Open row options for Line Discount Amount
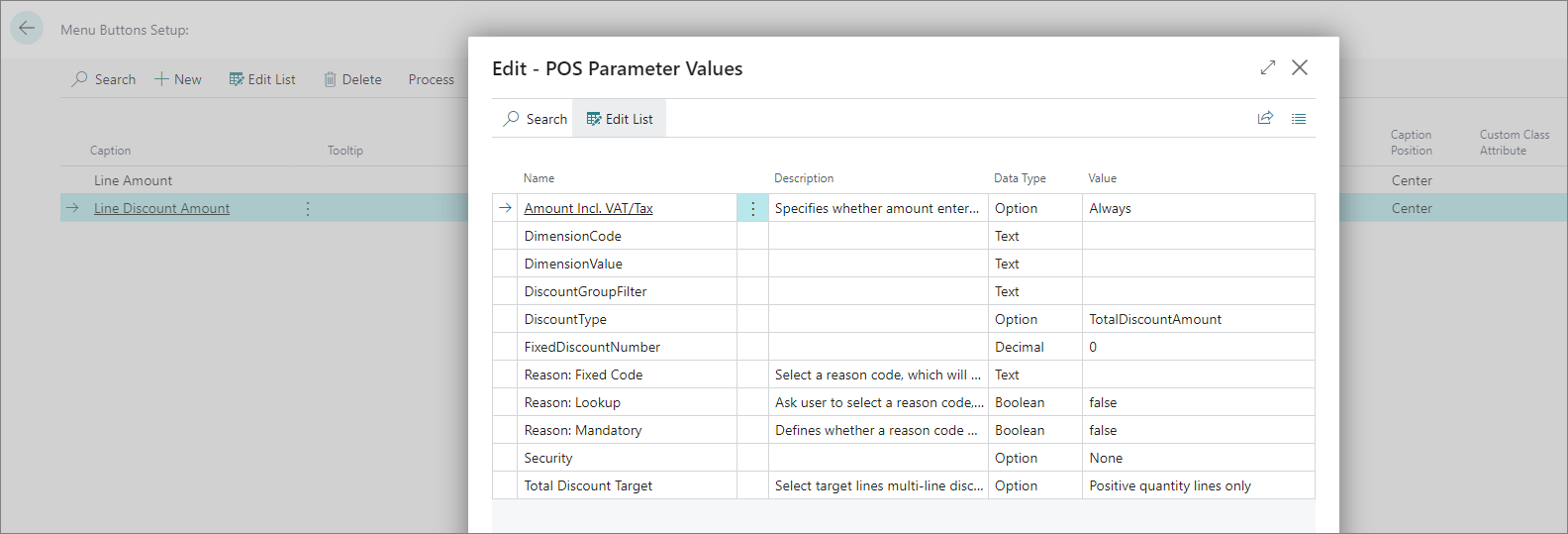This screenshot has width=1568, height=534. pos(308,208)
